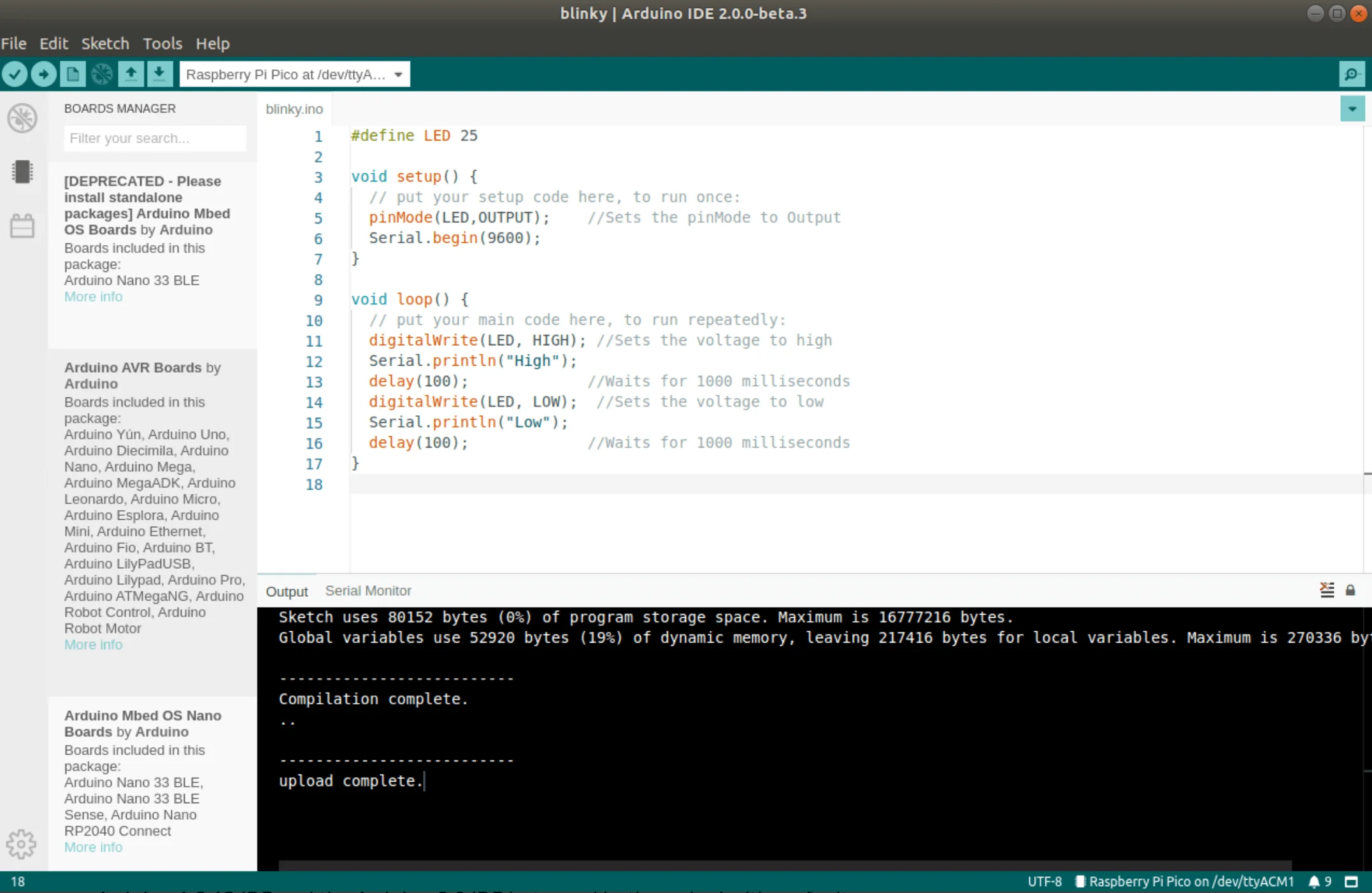Click the Debugger icon in toolbar
Screen dimensions: 1372x893
click(x=102, y=75)
